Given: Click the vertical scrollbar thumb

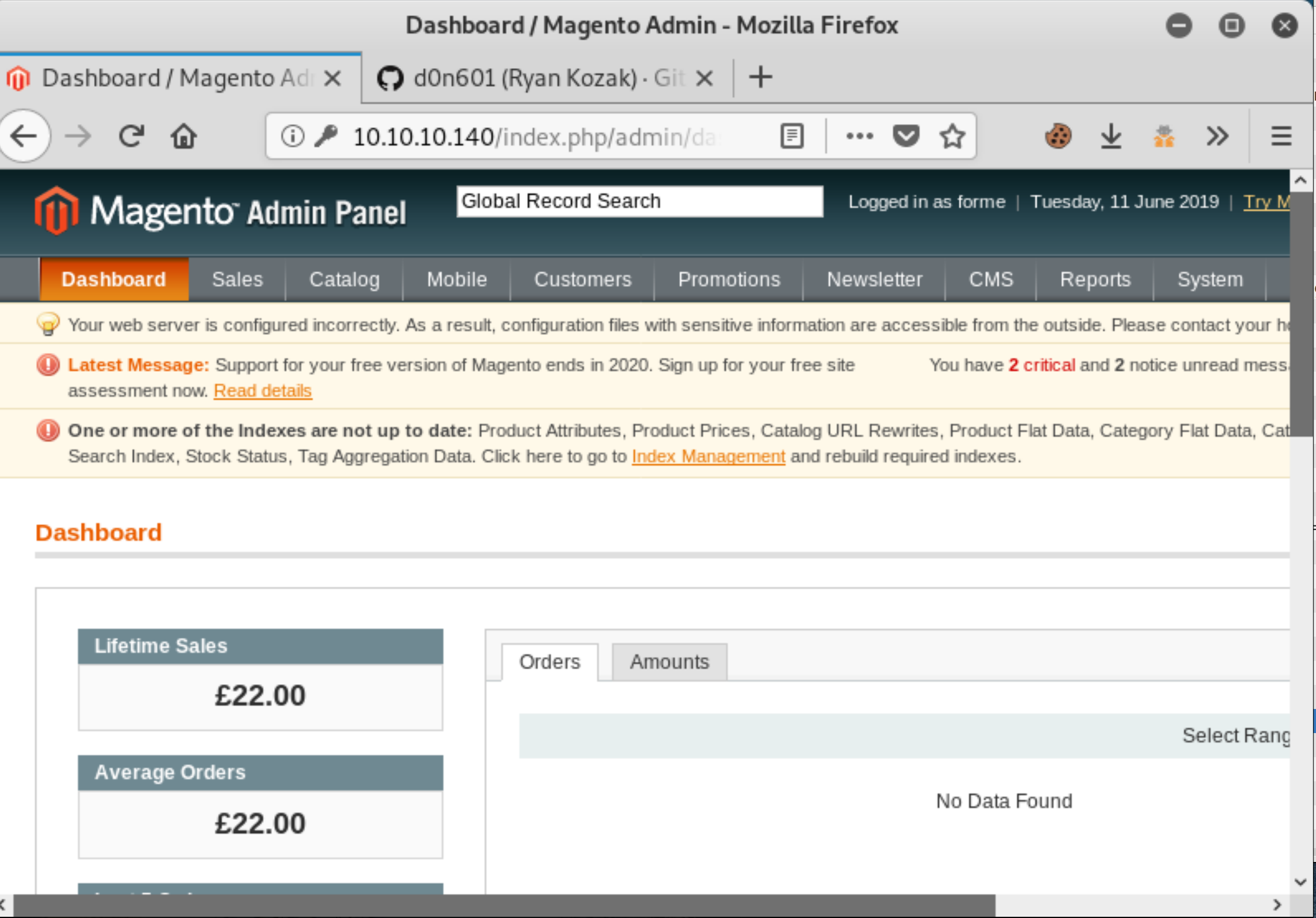Looking at the screenshot, I should (x=1301, y=313).
